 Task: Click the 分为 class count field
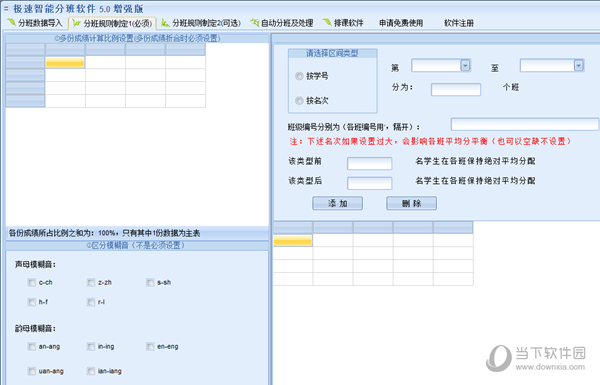[x=456, y=90]
